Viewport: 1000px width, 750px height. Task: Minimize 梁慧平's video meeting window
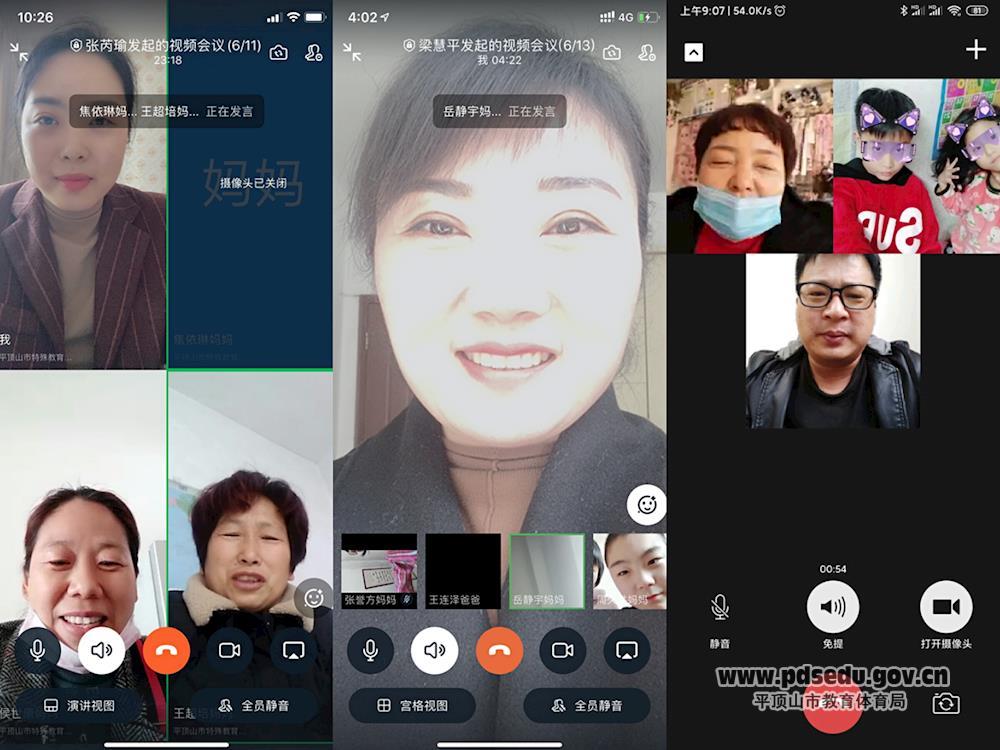[352, 52]
